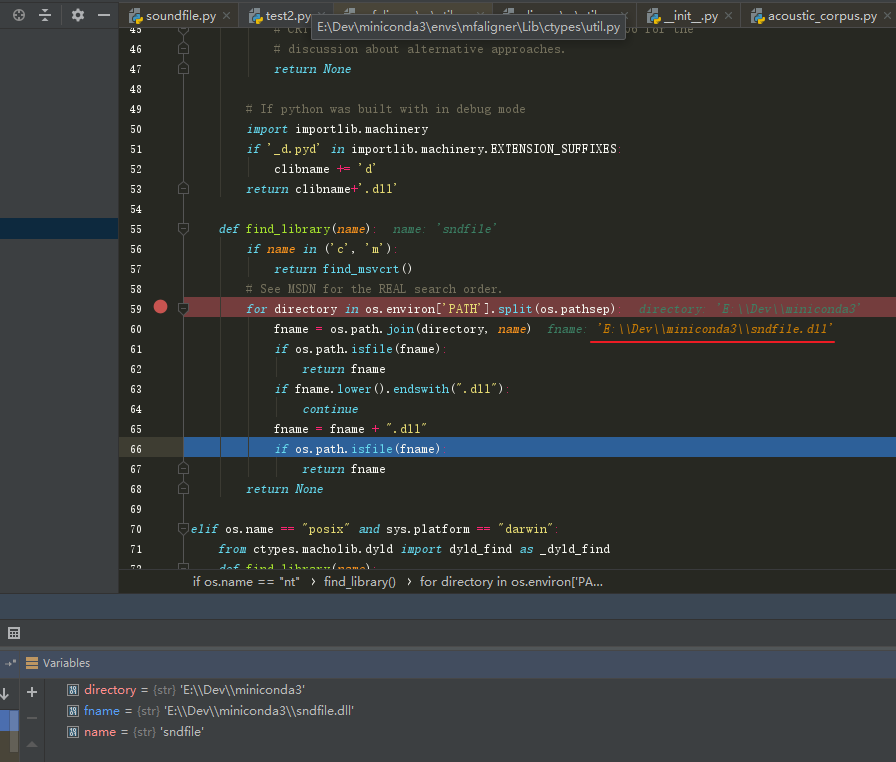The width and height of the screenshot is (896, 762).
Task: Click the move-up triangle icon in the watches panel
Action: [x=31, y=742]
